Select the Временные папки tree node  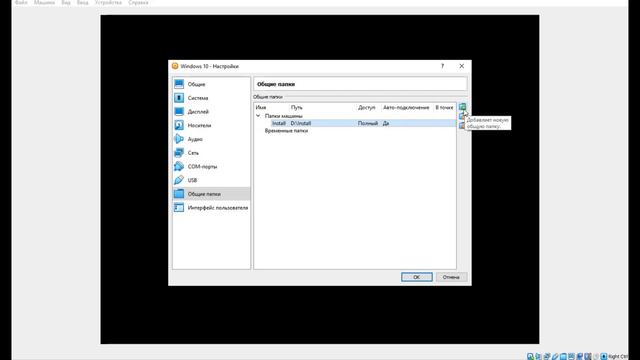coord(286,131)
